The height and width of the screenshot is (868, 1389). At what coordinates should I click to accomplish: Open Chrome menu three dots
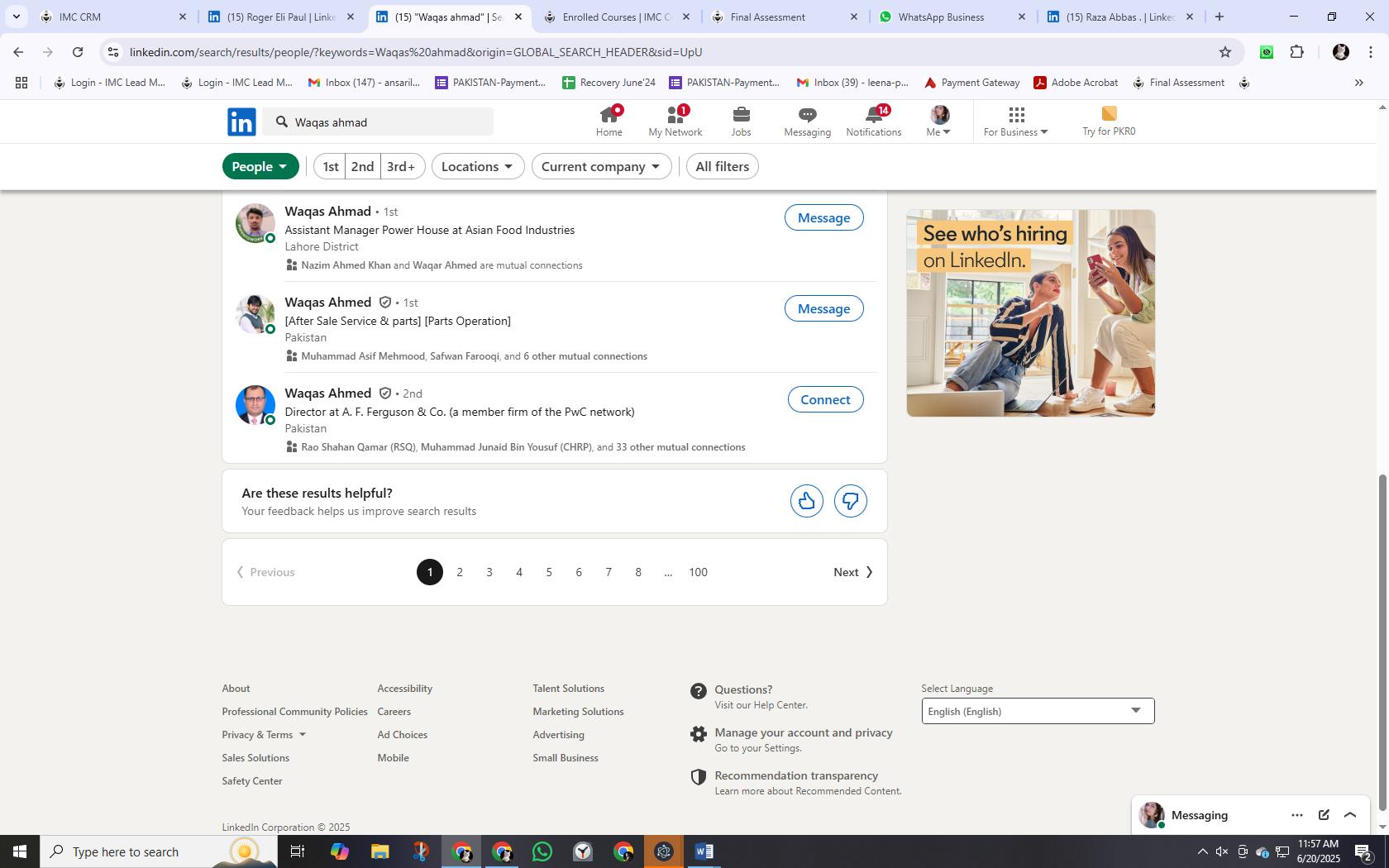(x=1370, y=52)
